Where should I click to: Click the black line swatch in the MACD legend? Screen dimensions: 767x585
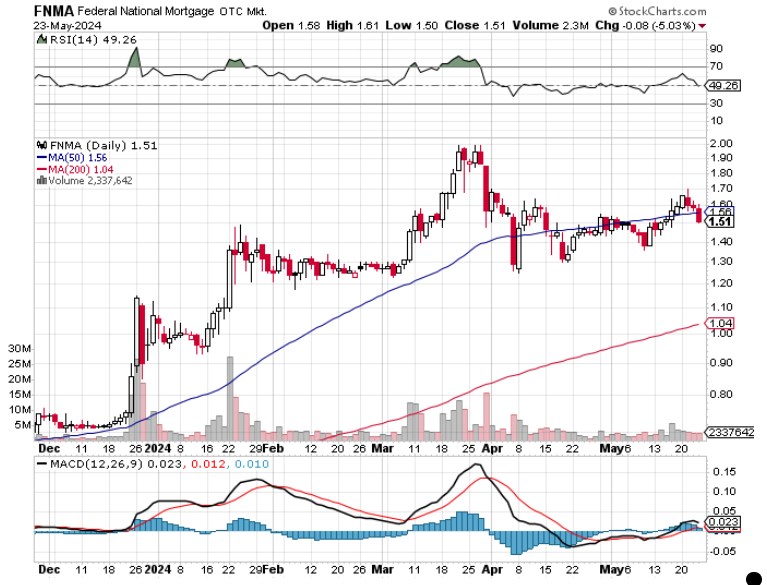click(x=42, y=463)
